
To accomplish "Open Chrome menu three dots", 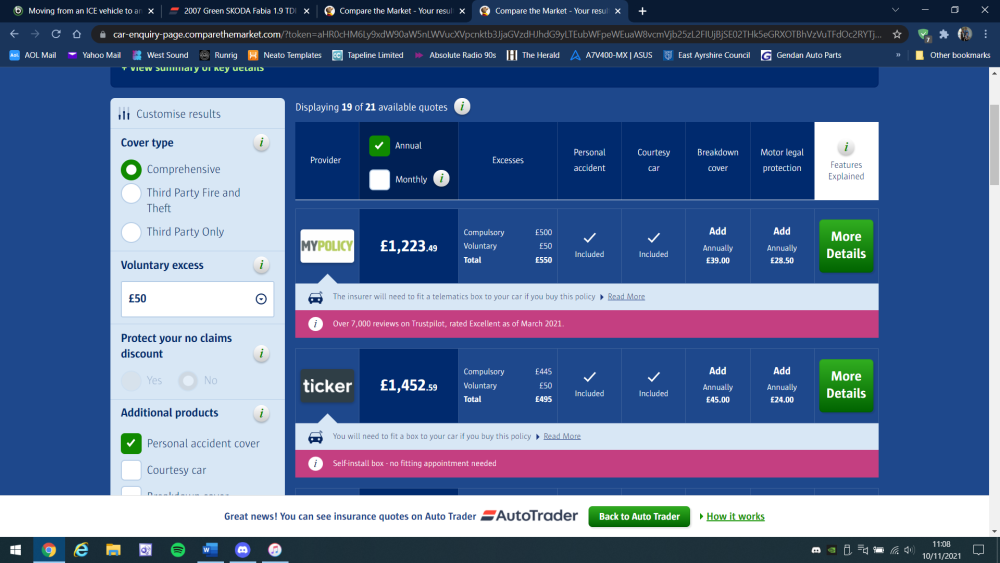I will point(986,34).
